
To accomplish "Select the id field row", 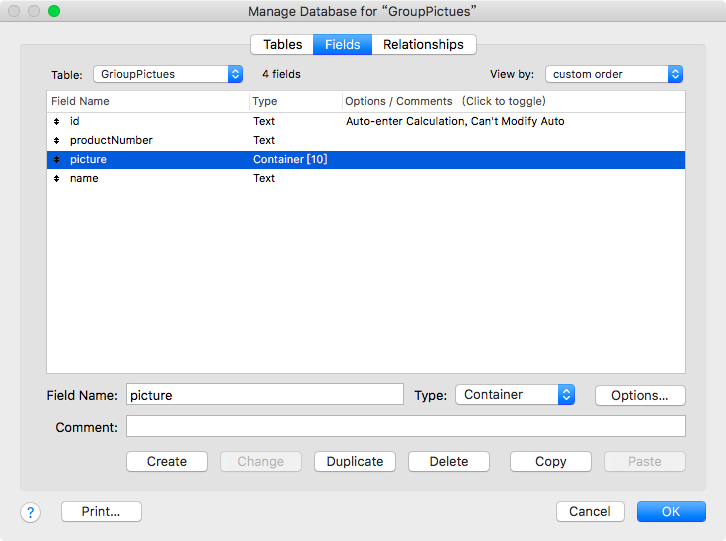I will pos(366,121).
